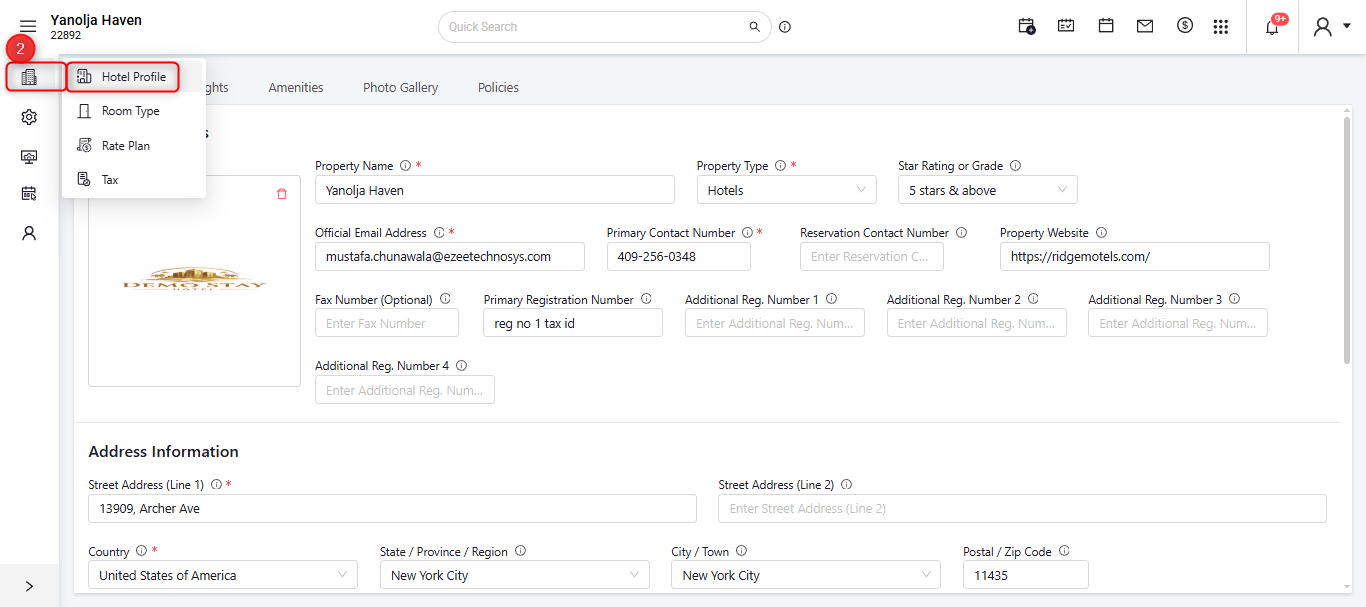This screenshot has height=607, width=1366.
Task: Open the apps grid icon
Action: click(x=1221, y=27)
